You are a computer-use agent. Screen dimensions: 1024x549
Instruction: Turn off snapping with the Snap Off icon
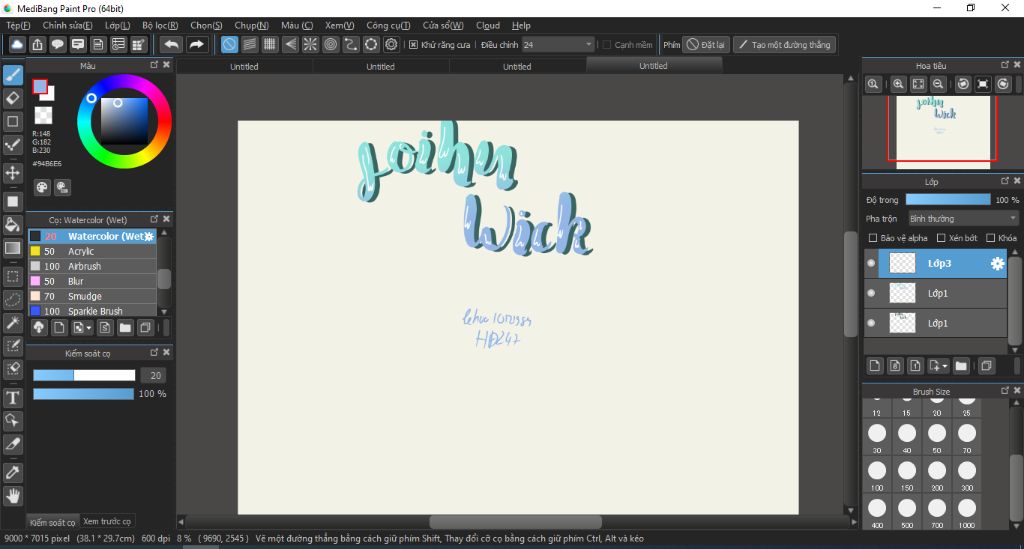[229, 44]
